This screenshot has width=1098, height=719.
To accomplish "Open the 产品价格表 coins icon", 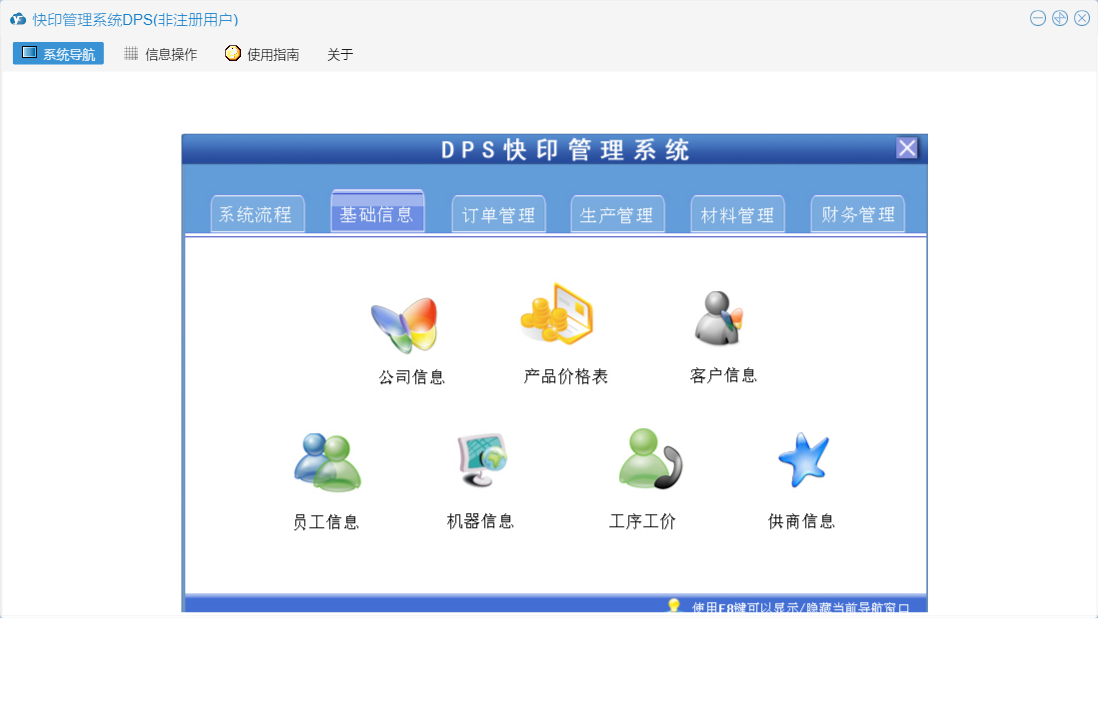I will (x=557, y=314).
